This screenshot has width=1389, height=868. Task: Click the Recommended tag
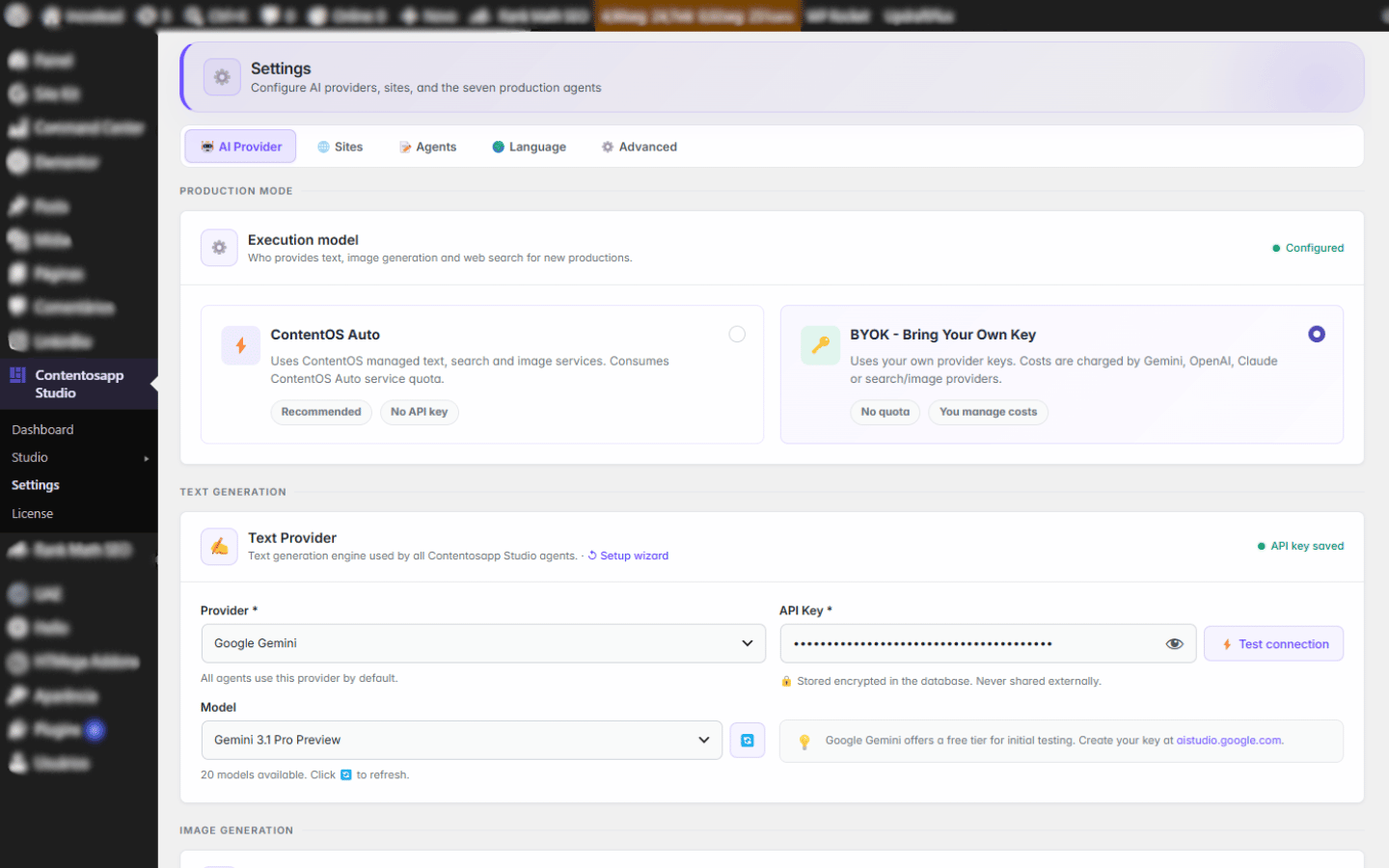coord(321,412)
